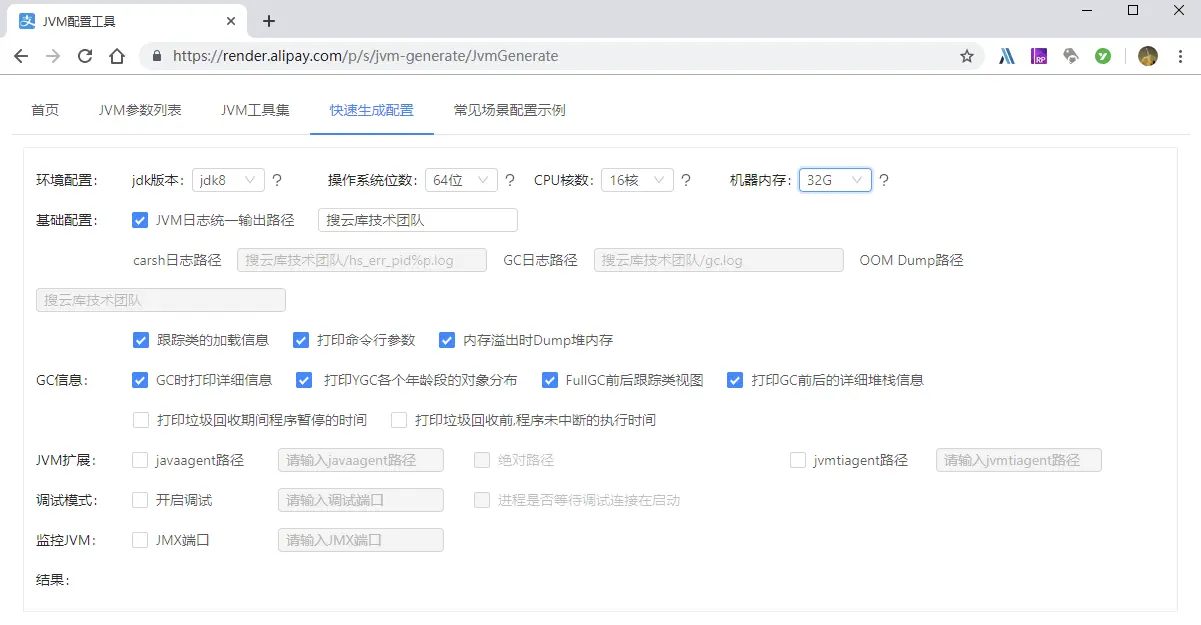Select the 快速生成配置 tab

(372, 110)
